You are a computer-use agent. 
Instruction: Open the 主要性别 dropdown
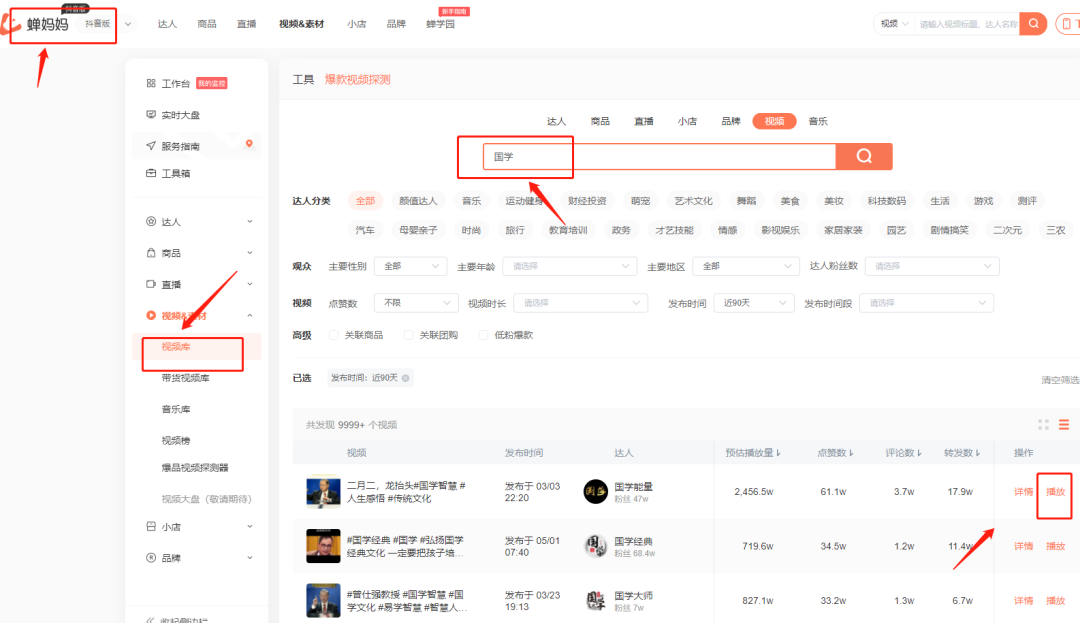point(411,266)
